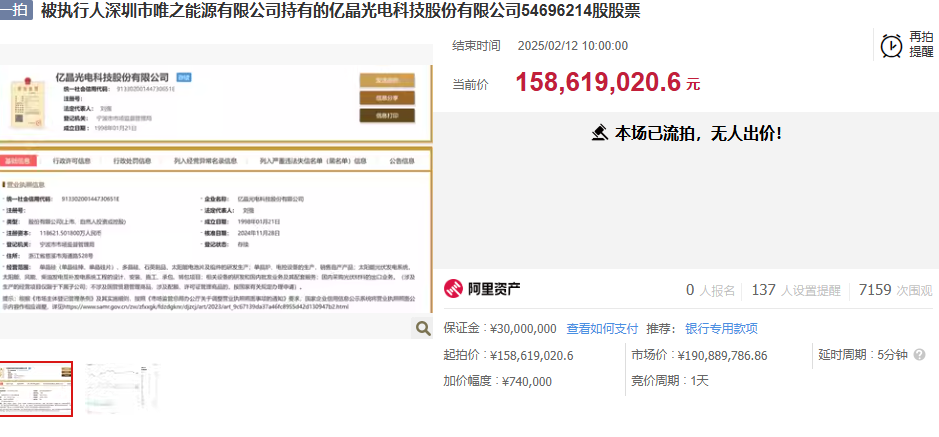Viewport: 939px width, 437px height.
Task: Select the first thumbnail with red border
Action: coord(37,388)
